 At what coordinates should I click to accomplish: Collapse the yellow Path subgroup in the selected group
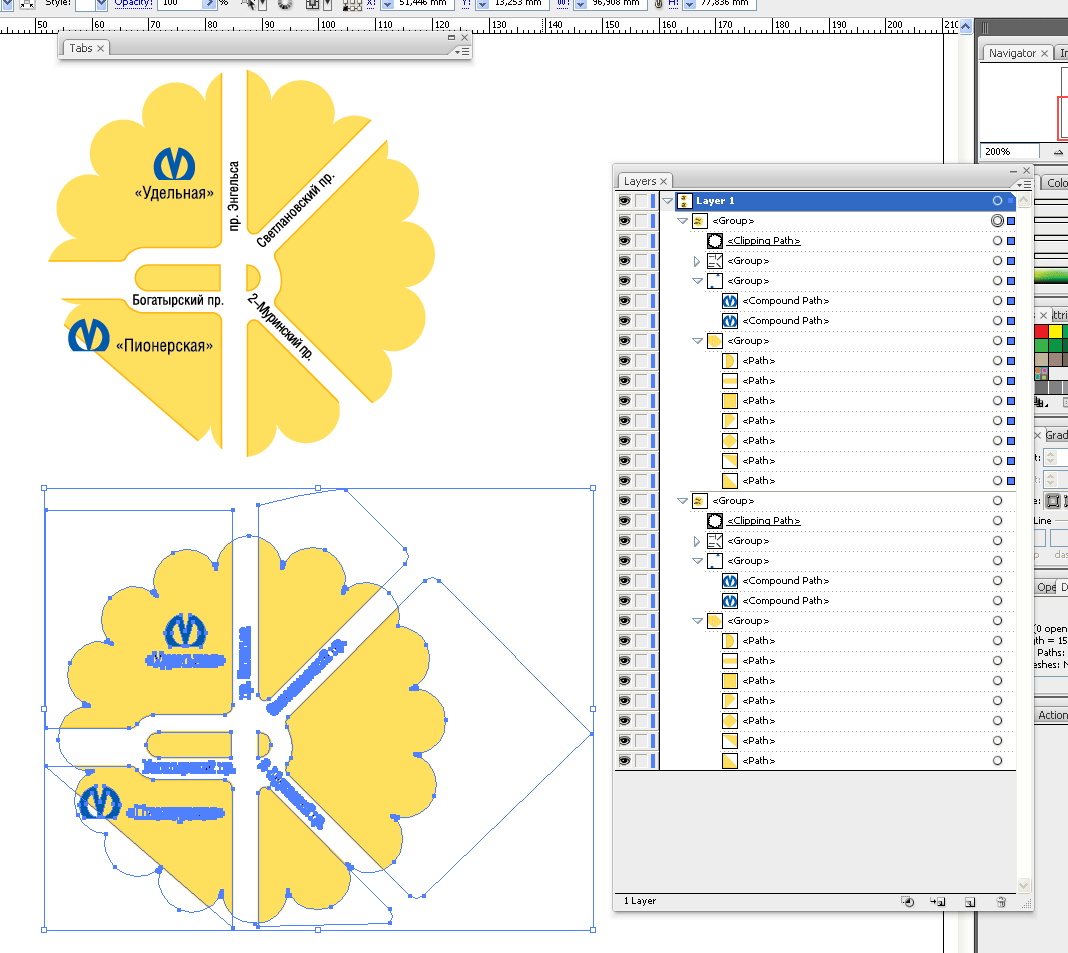[697, 341]
